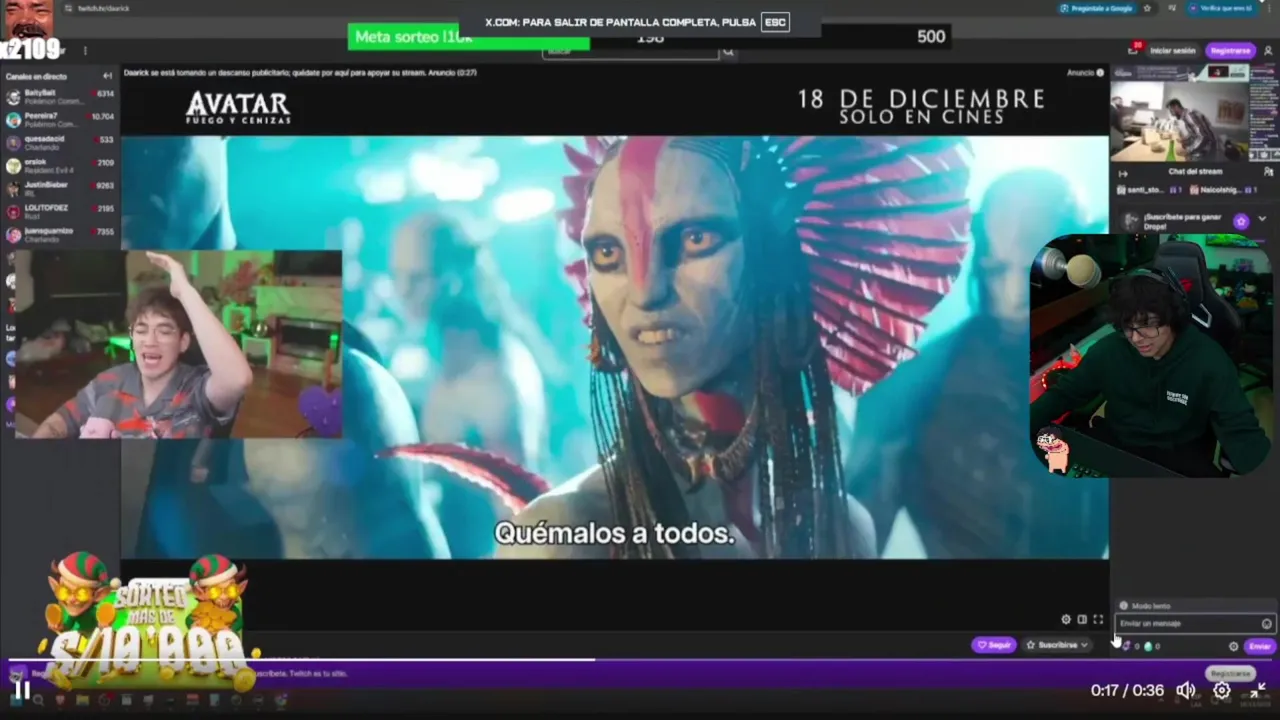
Task: Open quesadacid channel in sidebar
Action: pyautogui.click(x=60, y=143)
